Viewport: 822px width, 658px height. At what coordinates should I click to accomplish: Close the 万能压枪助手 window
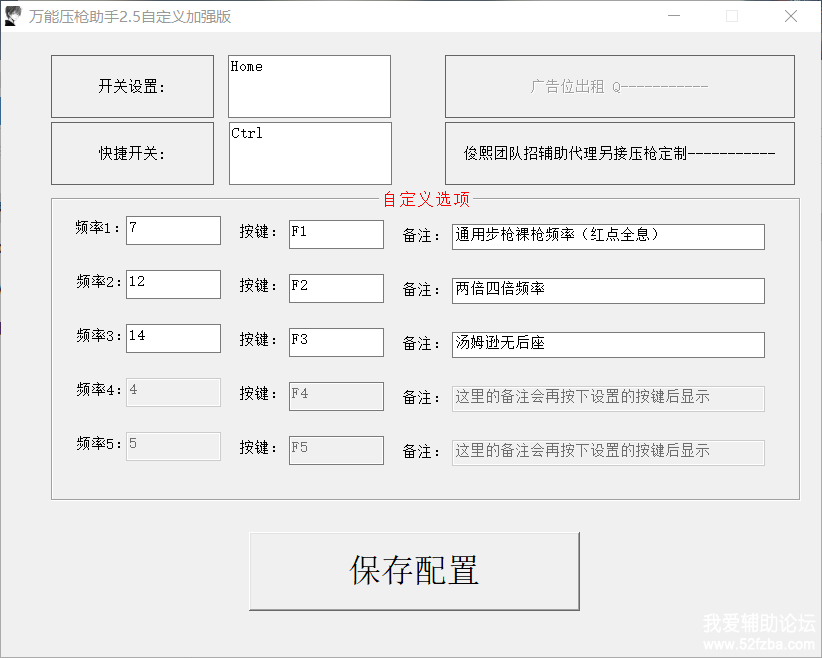(791, 16)
